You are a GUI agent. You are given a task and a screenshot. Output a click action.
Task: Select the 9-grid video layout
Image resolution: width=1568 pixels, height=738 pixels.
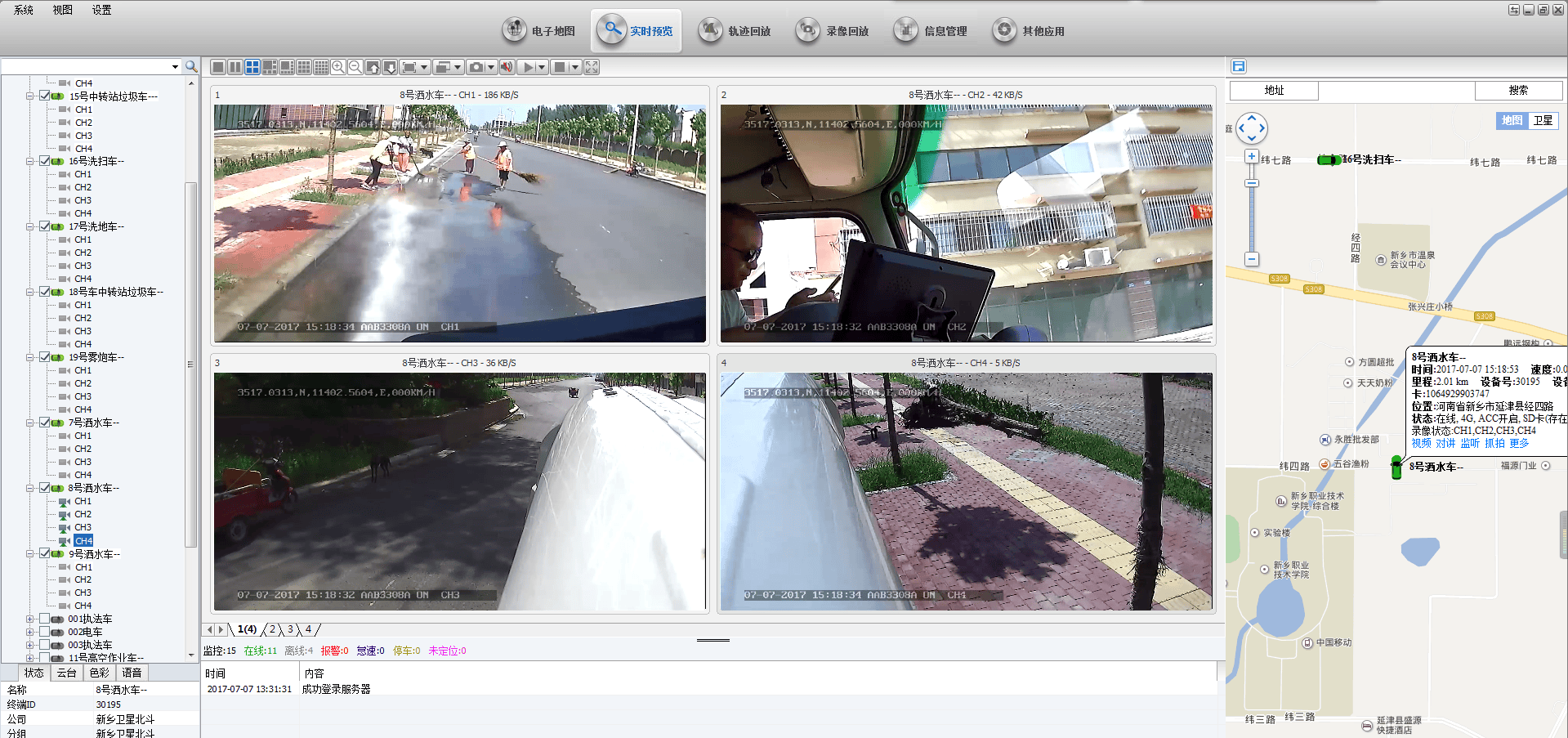[304, 67]
